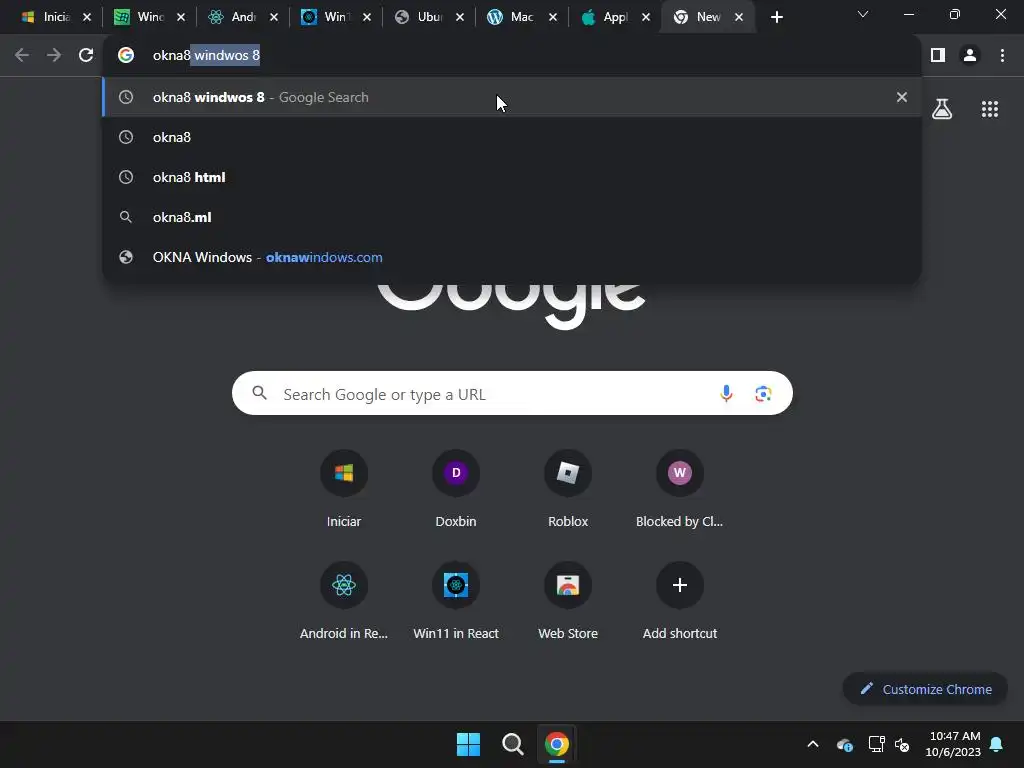Open the Blocked by Cl... shortcut

679,488
